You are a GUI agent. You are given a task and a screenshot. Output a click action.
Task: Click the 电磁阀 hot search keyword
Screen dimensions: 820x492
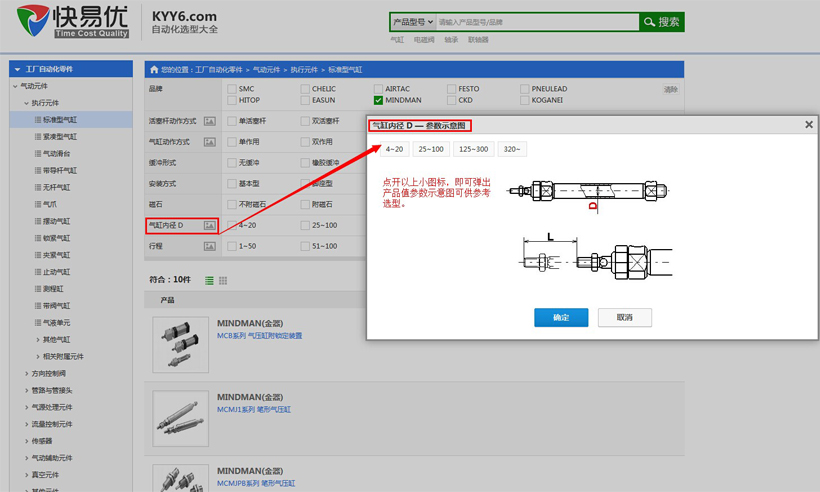(x=424, y=40)
